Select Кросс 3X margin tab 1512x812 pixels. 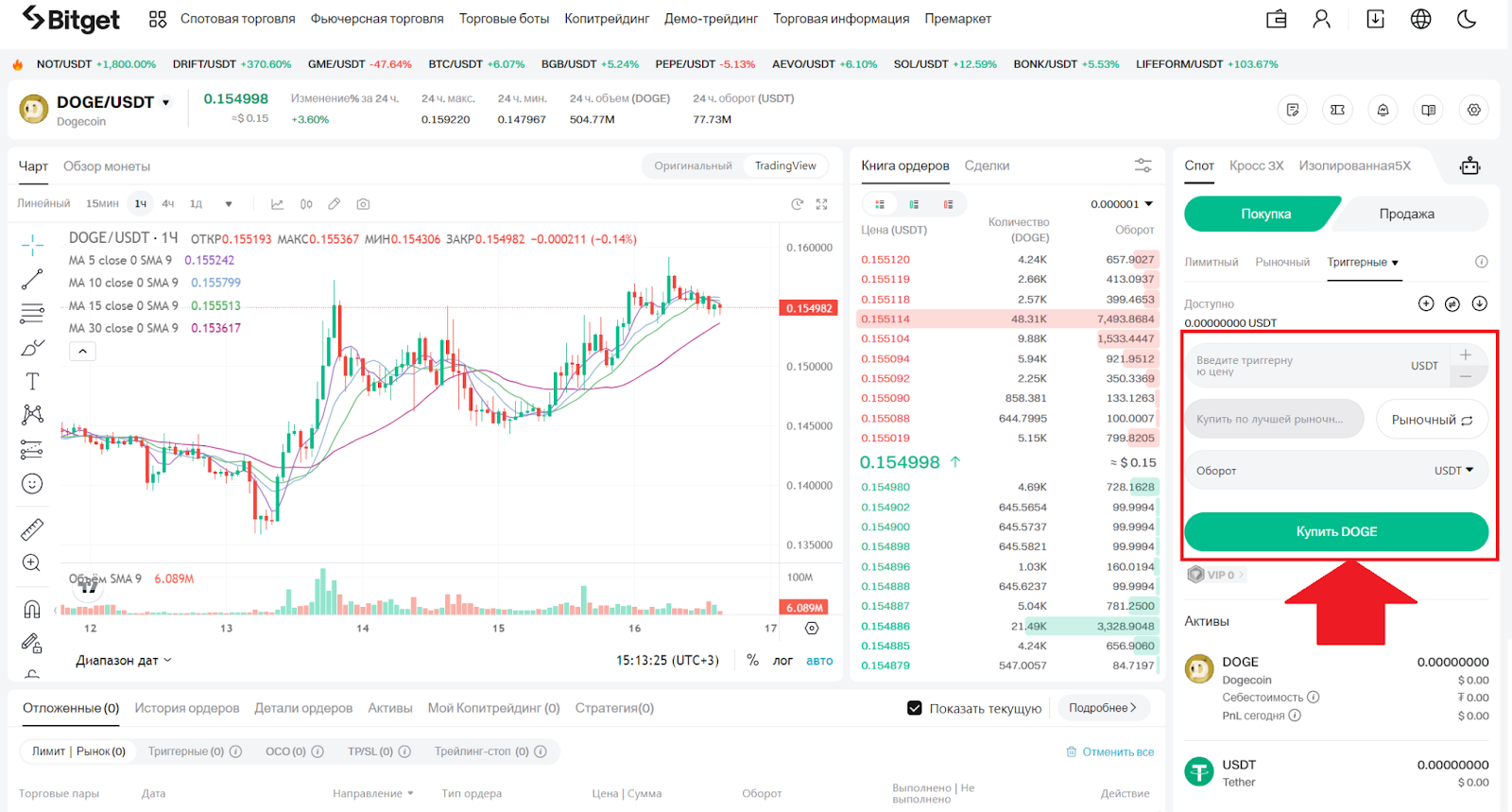[x=1256, y=165]
